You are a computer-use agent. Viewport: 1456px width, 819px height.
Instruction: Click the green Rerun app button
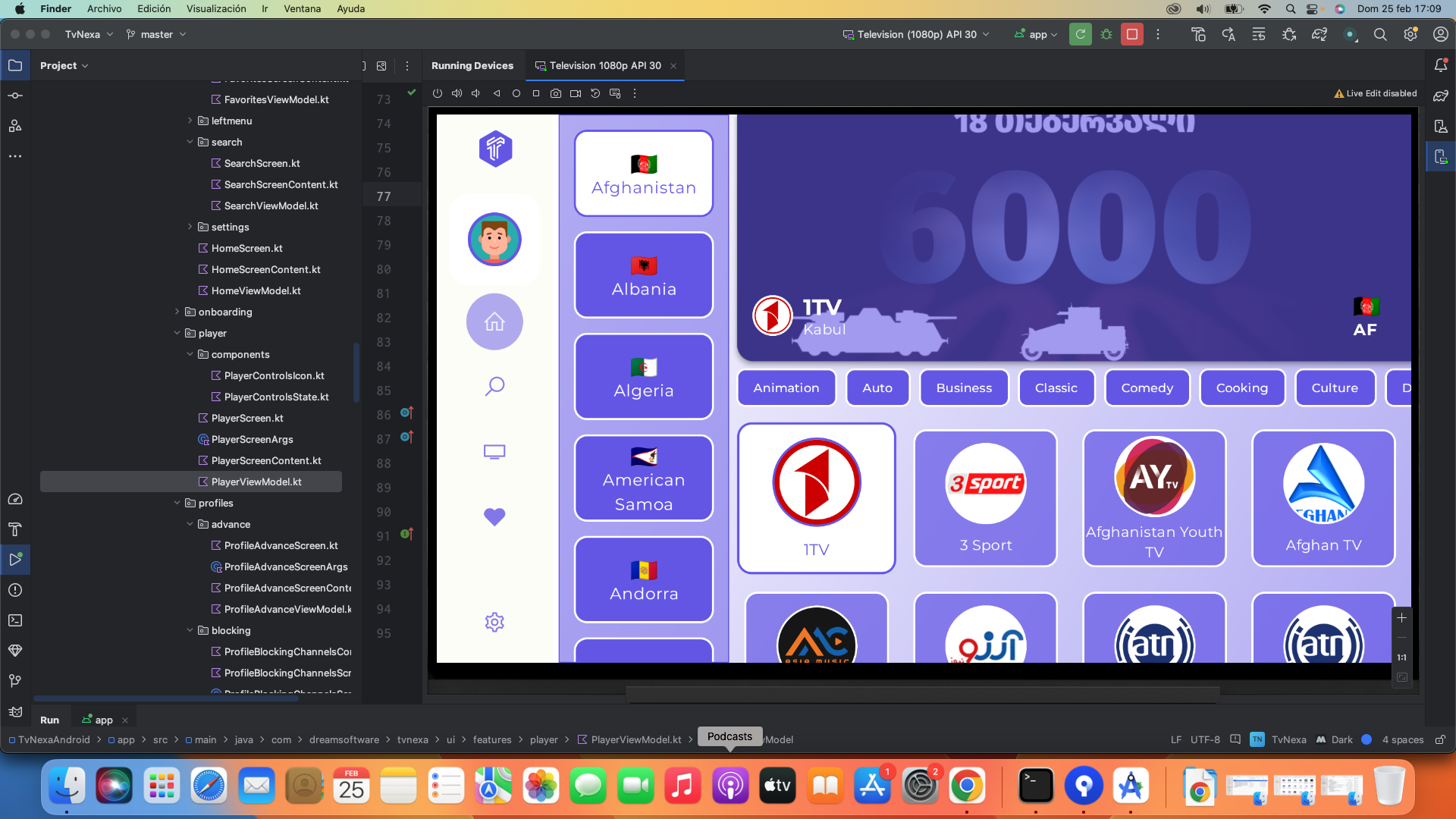pos(1080,34)
